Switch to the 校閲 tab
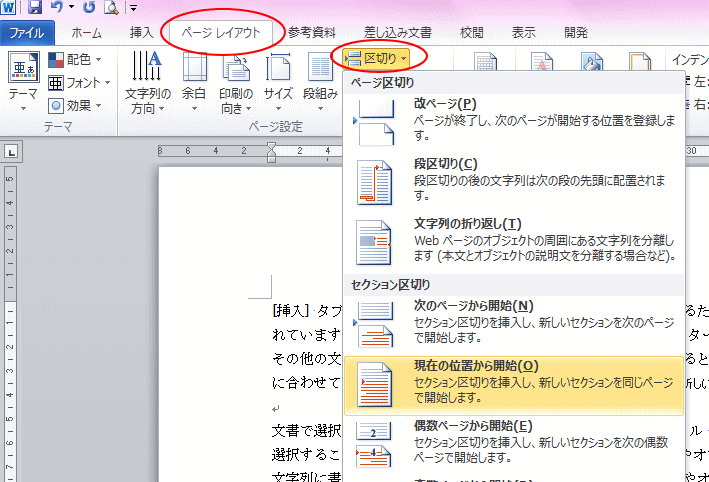The height and width of the screenshot is (482, 709). point(472,33)
